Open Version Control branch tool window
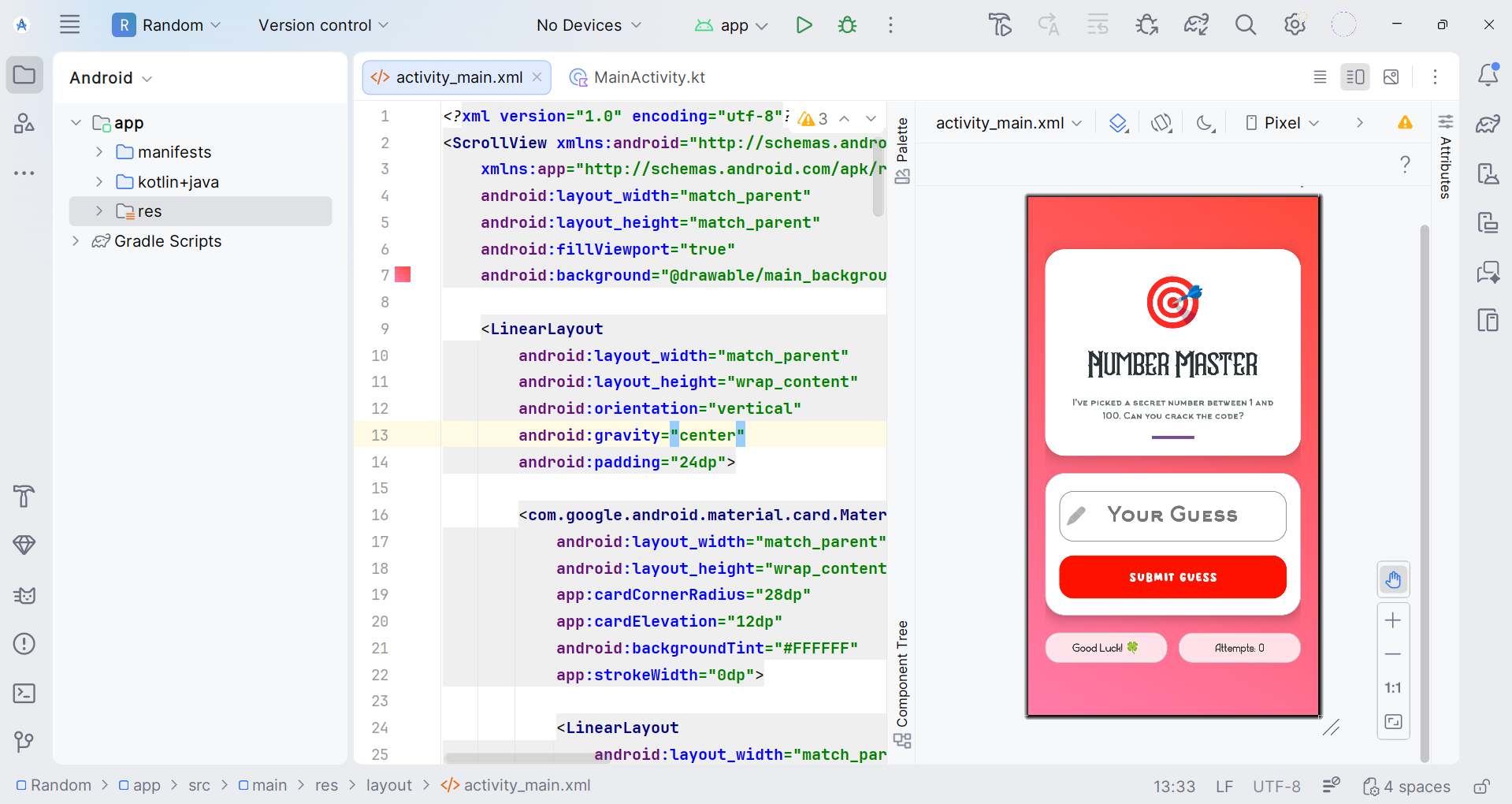This screenshot has height=804, width=1512. [24, 742]
